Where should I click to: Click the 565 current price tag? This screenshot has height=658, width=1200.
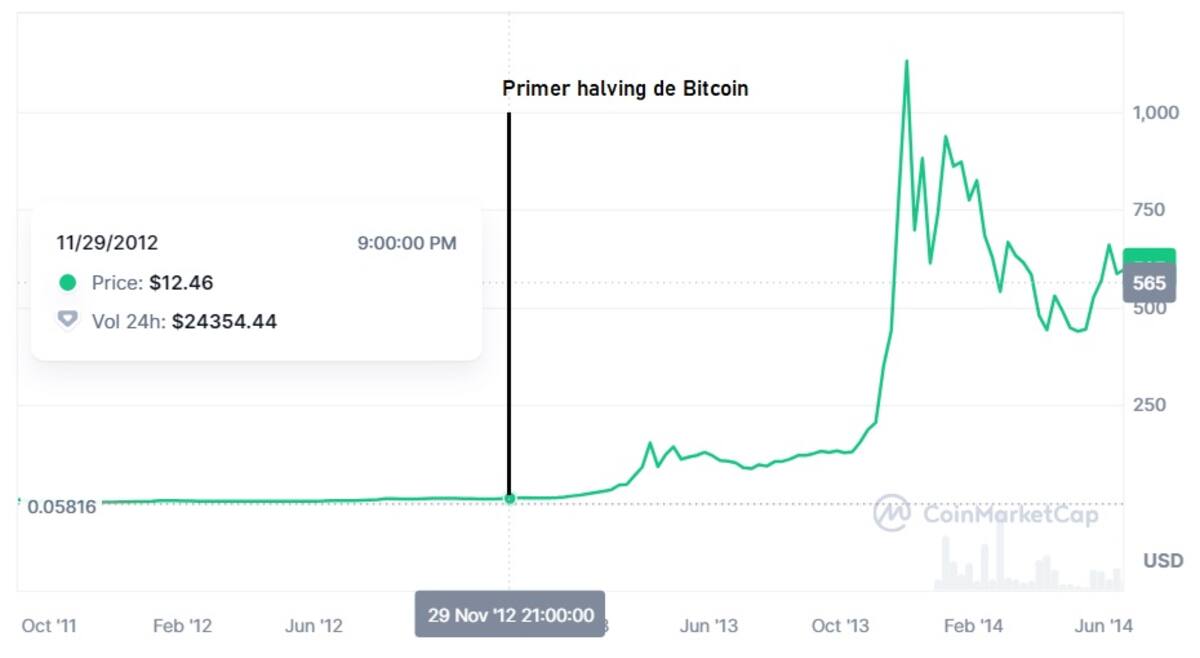1149,283
